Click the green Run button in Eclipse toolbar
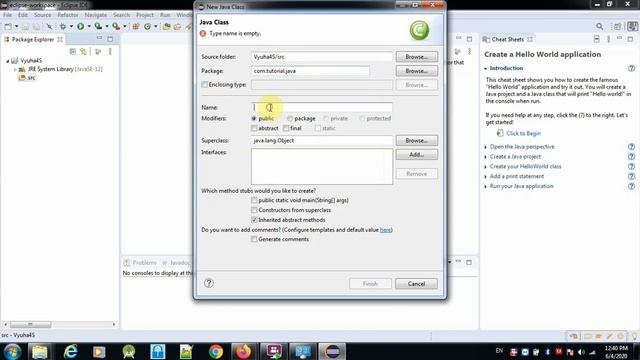Screen dimensions: 640x360 80,27
